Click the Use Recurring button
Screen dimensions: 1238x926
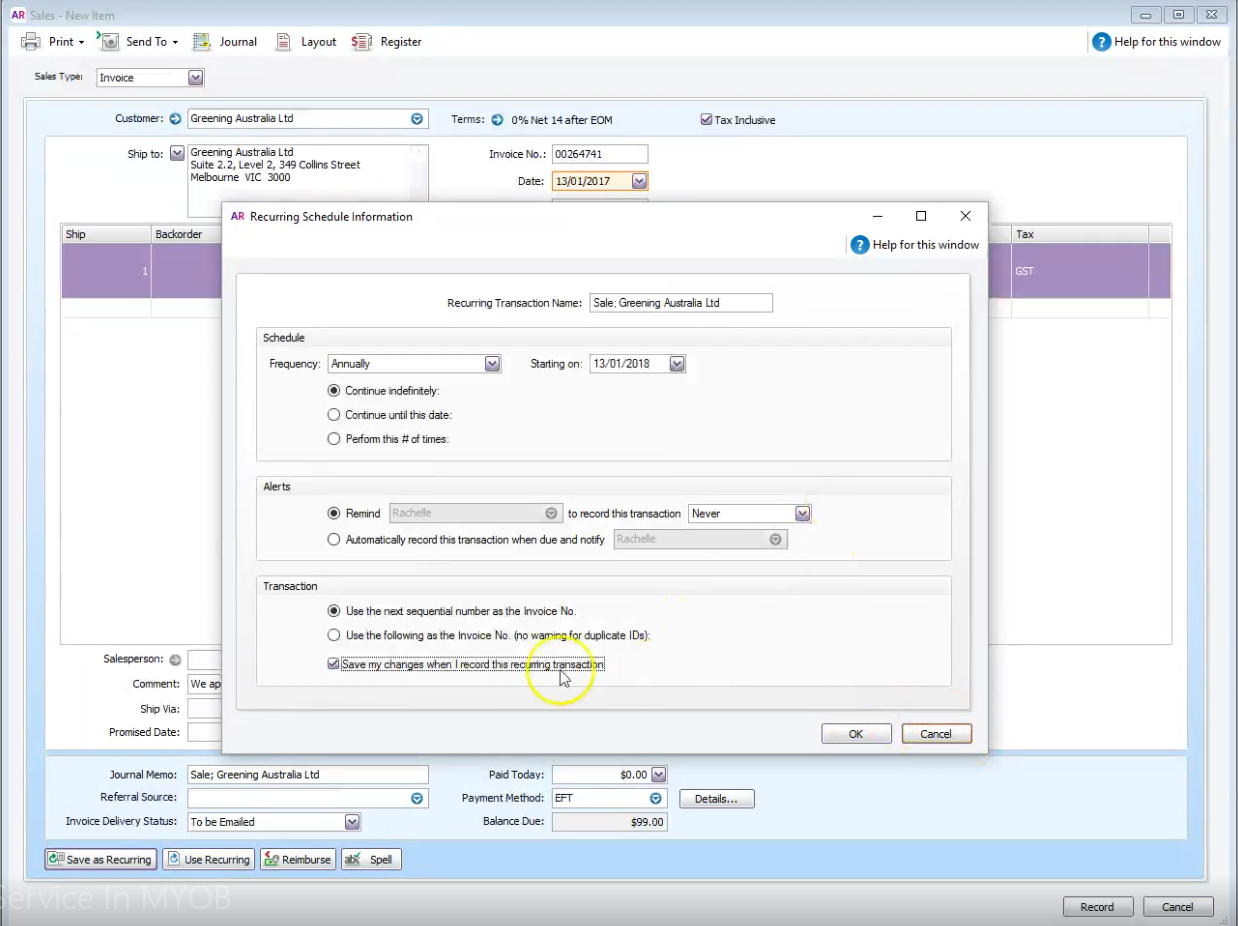pos(208,859)
